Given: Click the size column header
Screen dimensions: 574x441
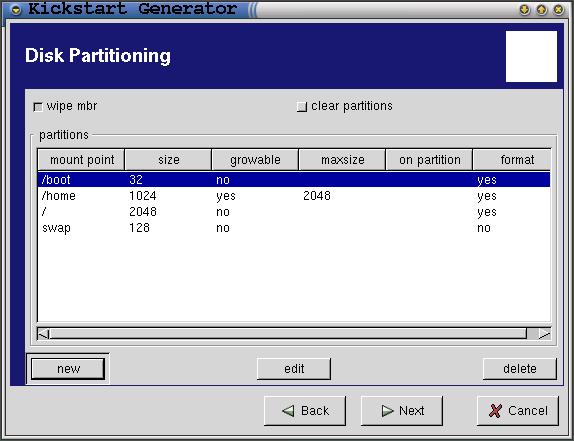Looking at the screenshot, I should pos(168,160).
